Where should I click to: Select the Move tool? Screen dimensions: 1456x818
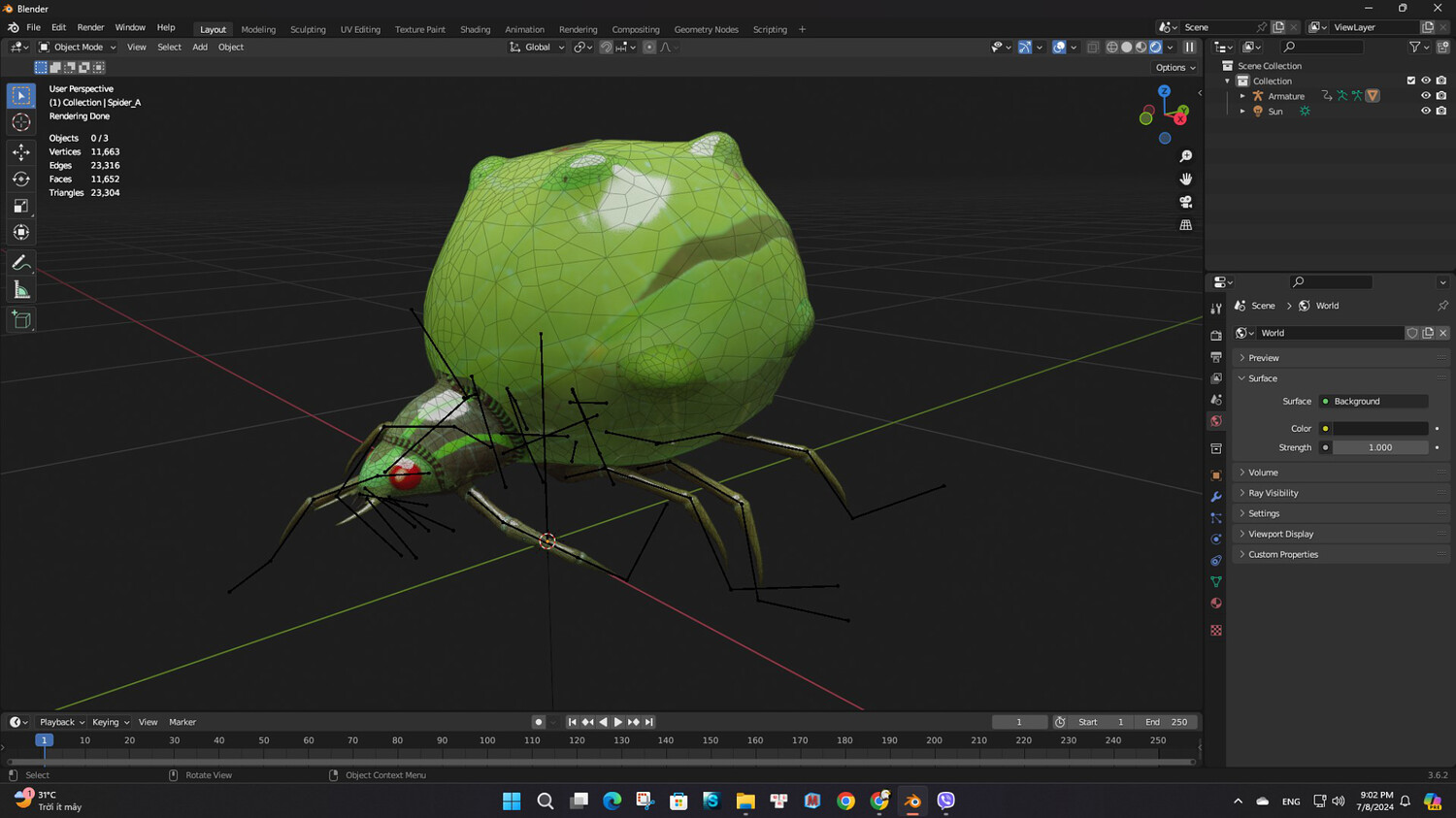click(21, 152)
